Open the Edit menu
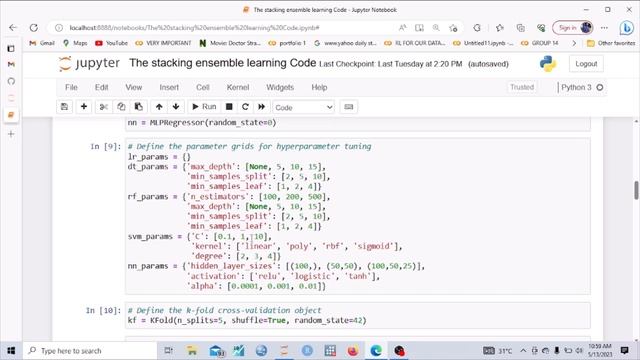This screenshot has height=360, width=640. tap(101, 87)
